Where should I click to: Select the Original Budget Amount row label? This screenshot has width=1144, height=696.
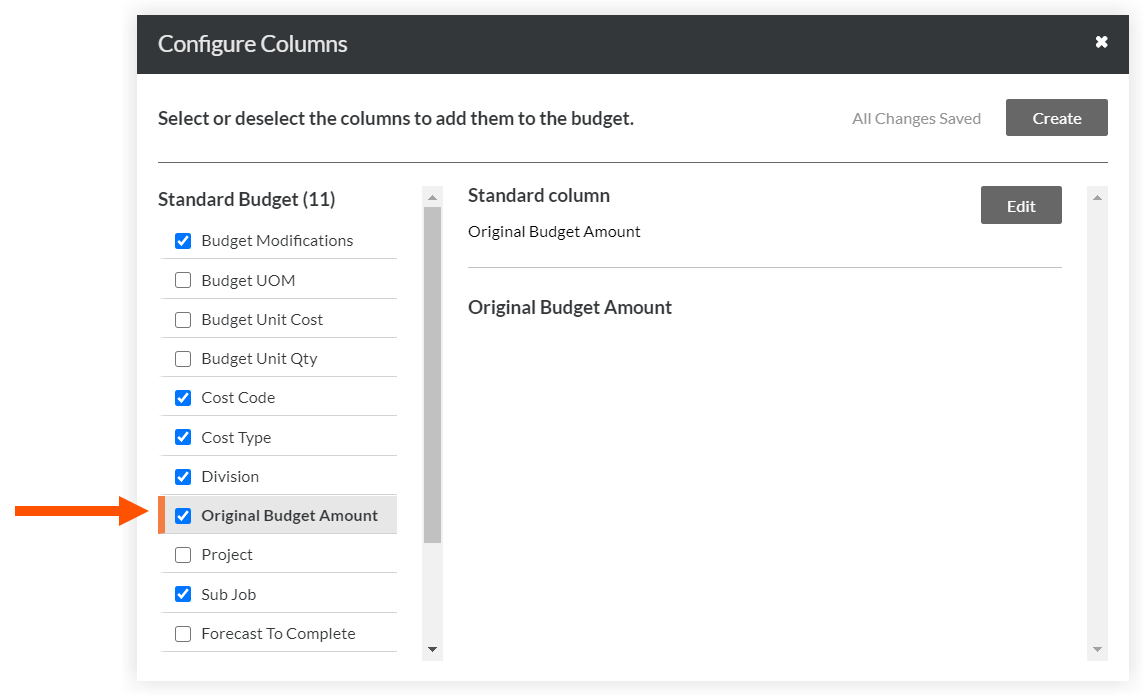tap(290, 516)
